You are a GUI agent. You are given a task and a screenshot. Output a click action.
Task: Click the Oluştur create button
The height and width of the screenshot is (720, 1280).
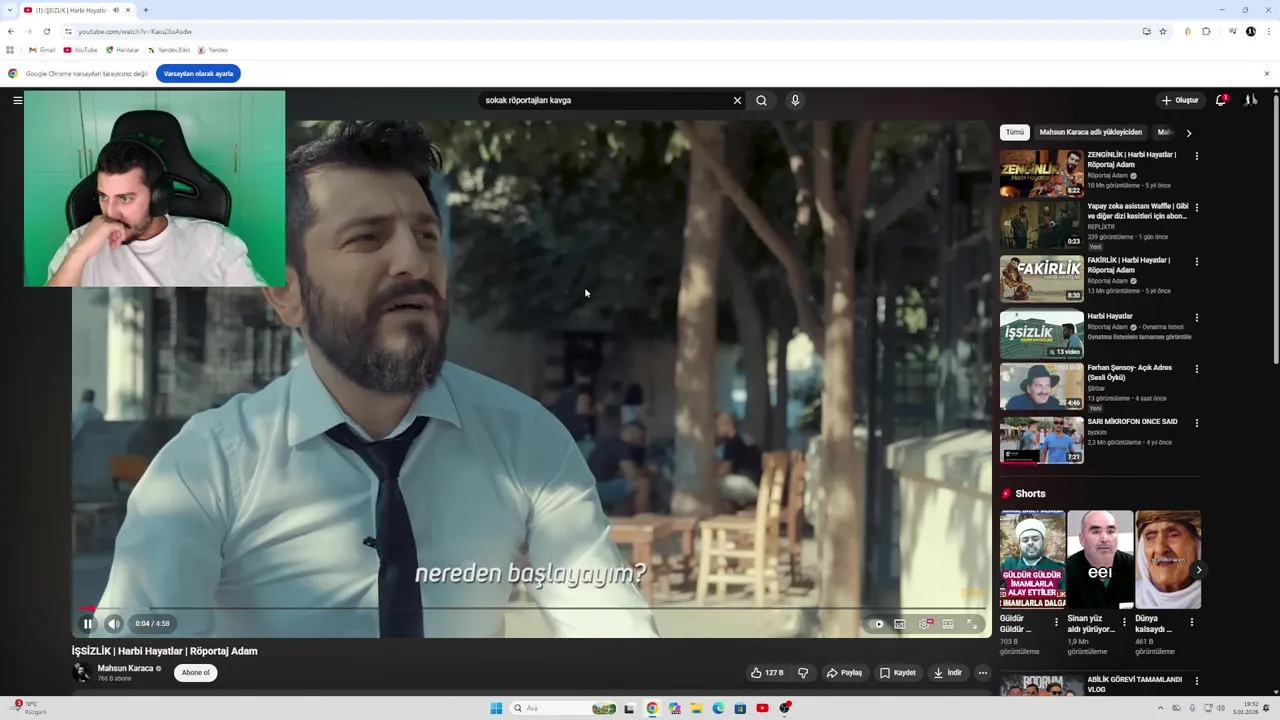click(x=1180, y=100)
